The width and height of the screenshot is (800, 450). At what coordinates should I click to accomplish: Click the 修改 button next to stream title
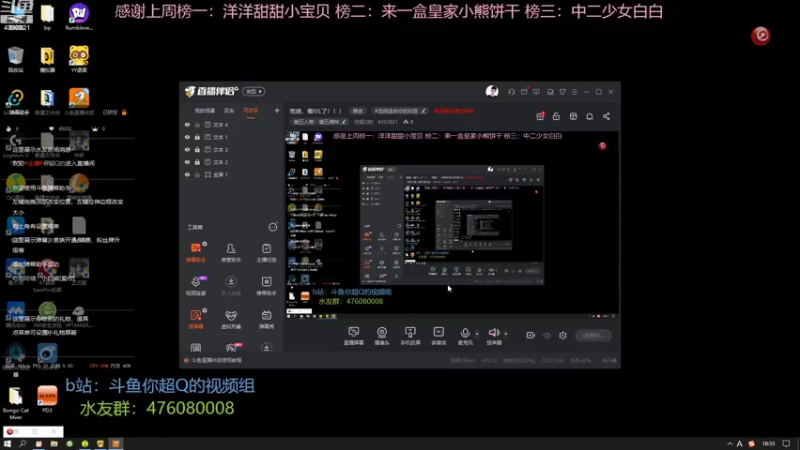point(358,111)
